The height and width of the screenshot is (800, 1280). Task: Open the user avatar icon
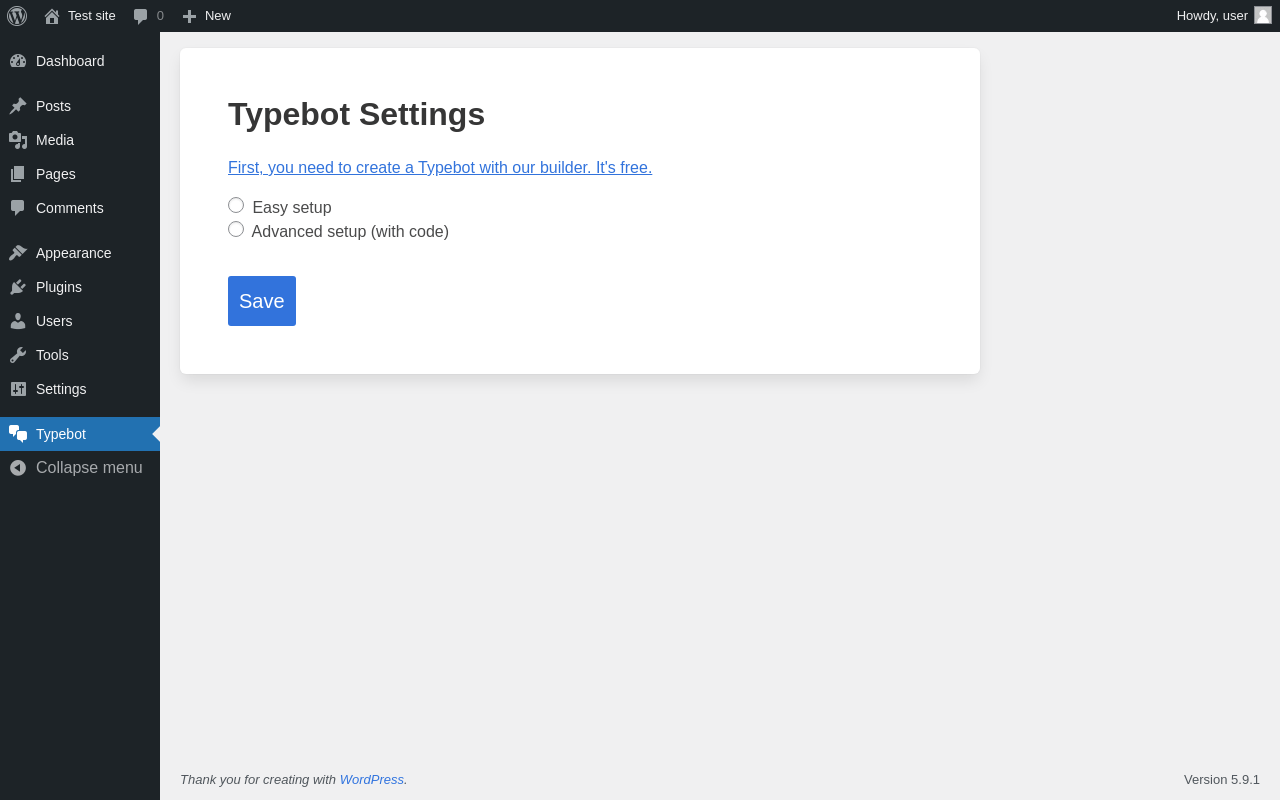1263,15
